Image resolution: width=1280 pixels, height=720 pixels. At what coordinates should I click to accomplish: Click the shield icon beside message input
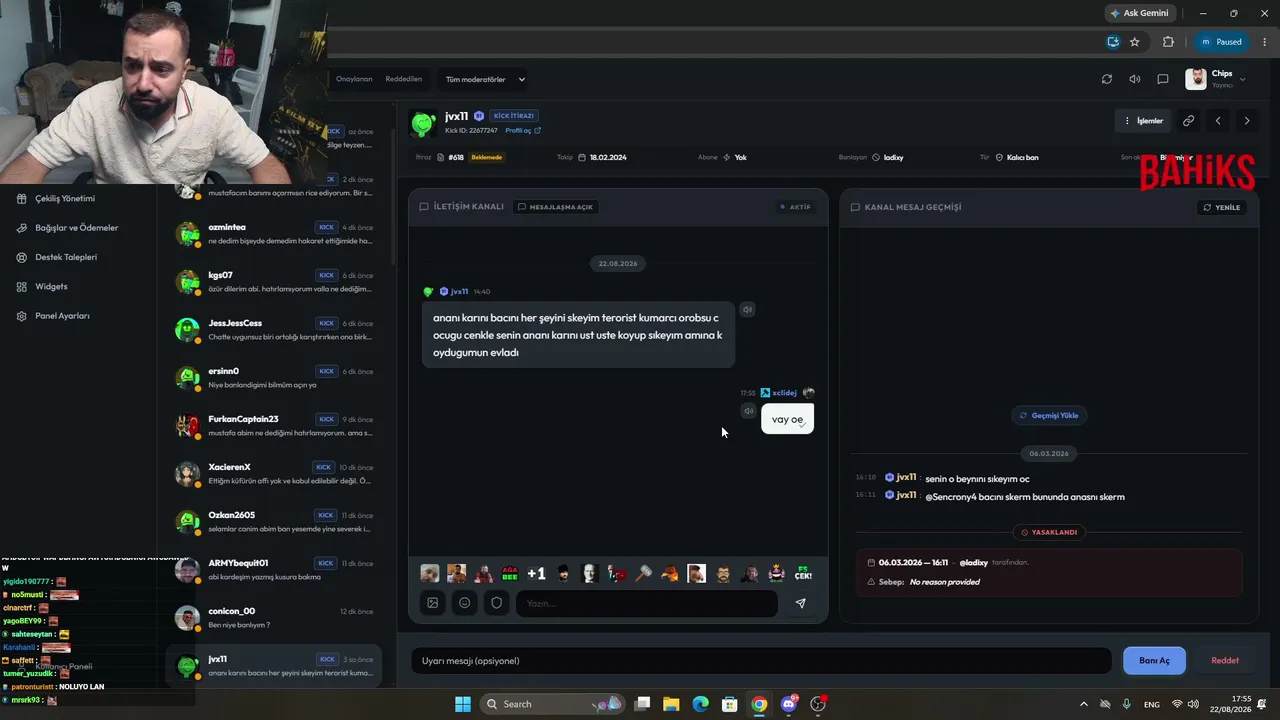coord(497,603)
